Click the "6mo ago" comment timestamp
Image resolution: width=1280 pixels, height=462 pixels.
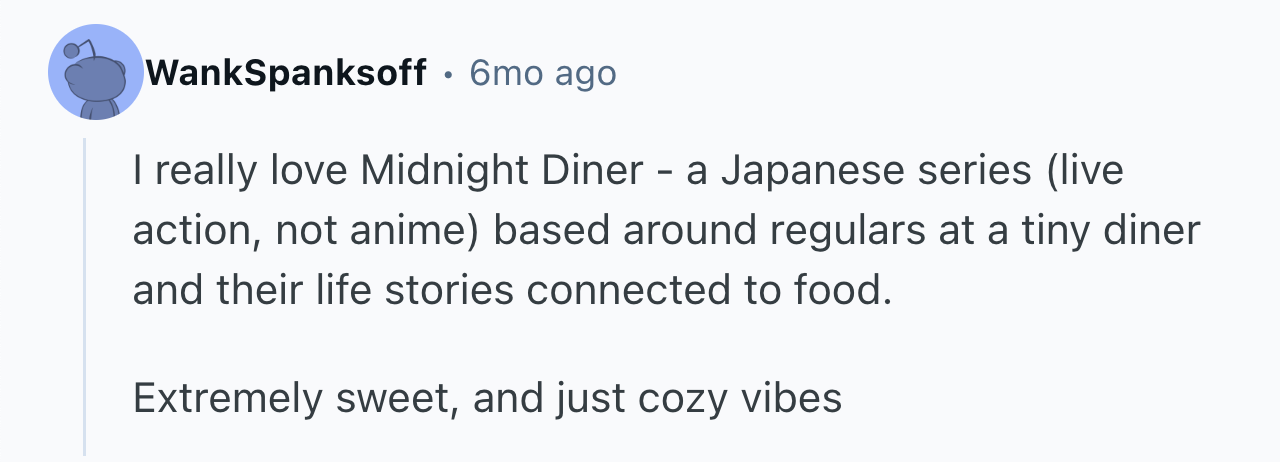543,73
